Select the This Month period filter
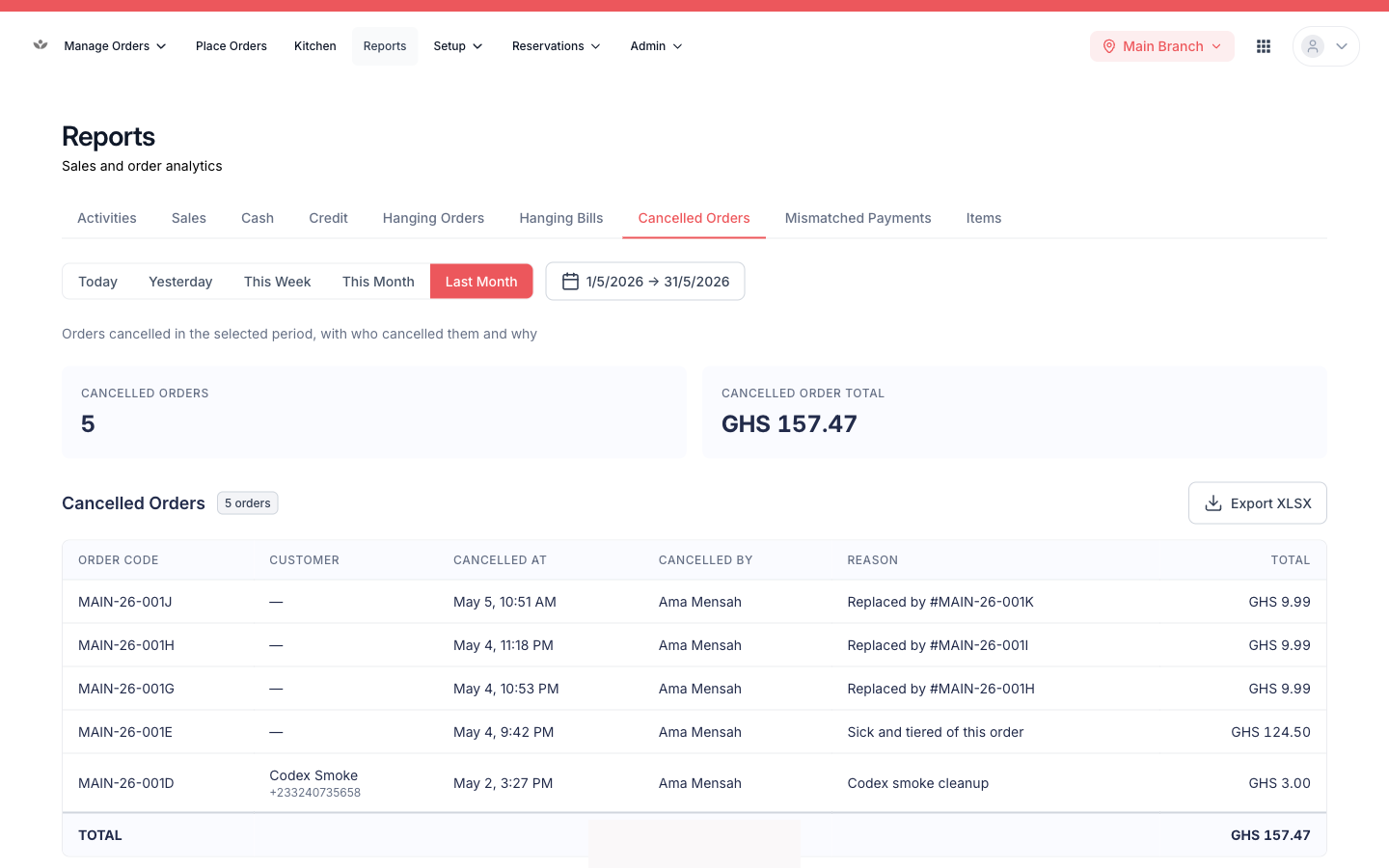 pos(378,282)
